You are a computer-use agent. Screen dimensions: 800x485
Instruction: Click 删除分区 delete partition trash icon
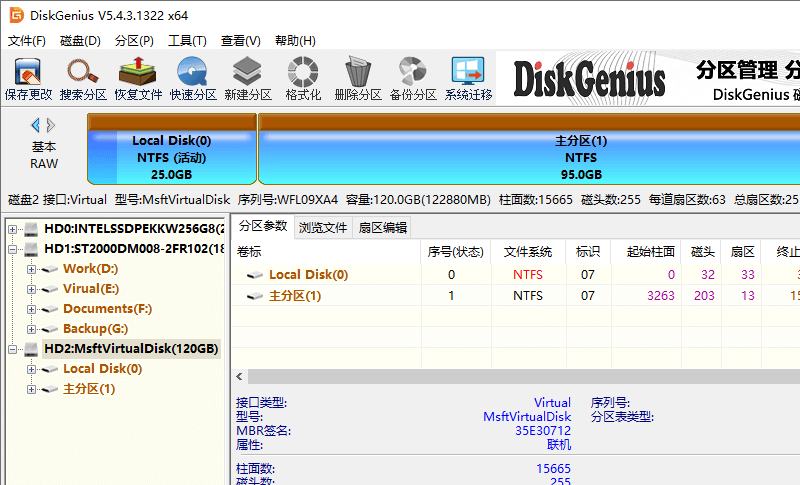coord(358,79)
